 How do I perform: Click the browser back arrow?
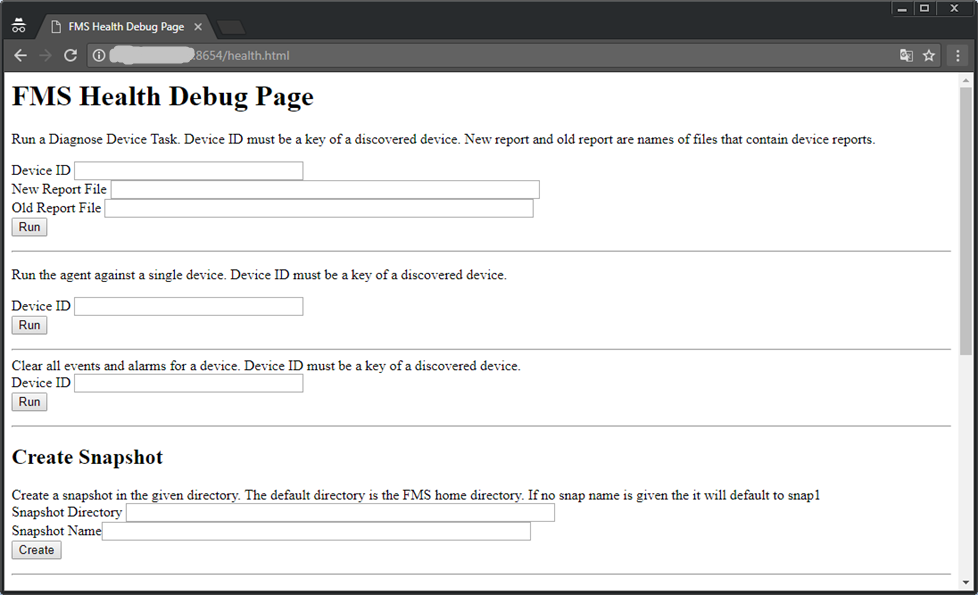click(21, 56)
